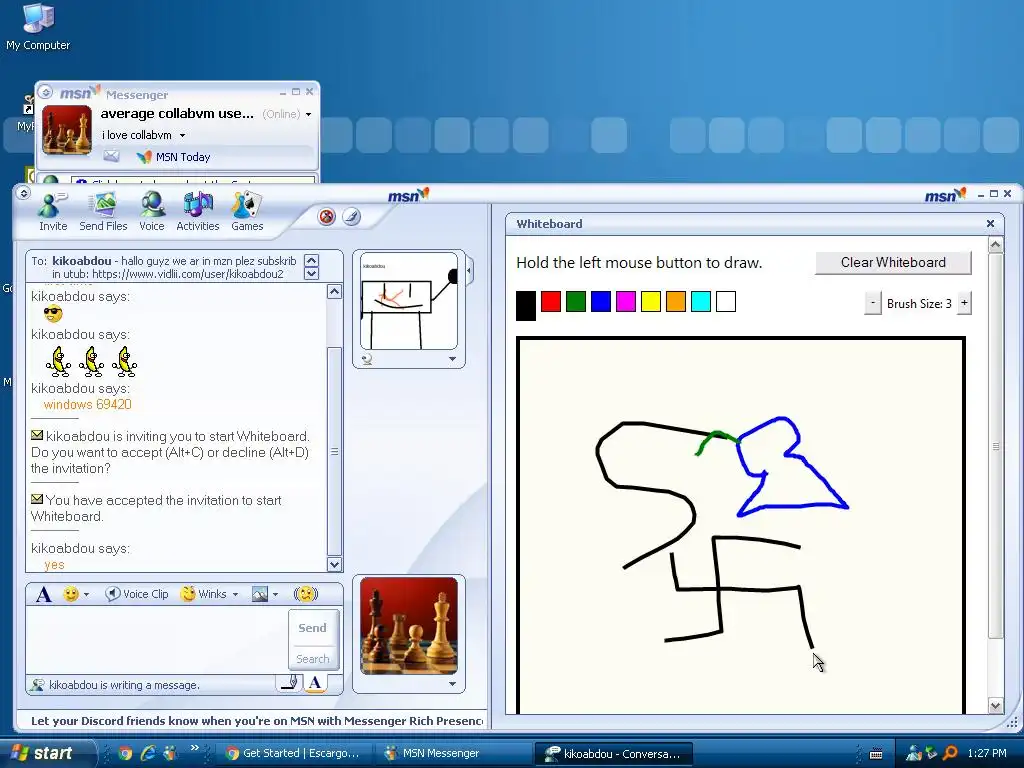The image size is (1024, 768).
Task: Decrease the brush size
Action: tap(872, 303)
